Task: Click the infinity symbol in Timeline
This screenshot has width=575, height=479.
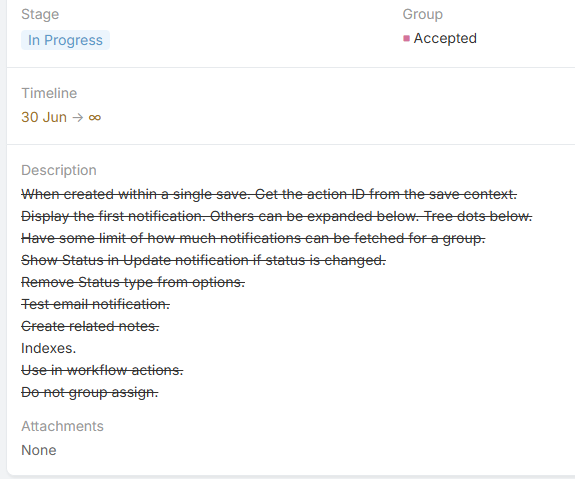Action: point(95,117)
